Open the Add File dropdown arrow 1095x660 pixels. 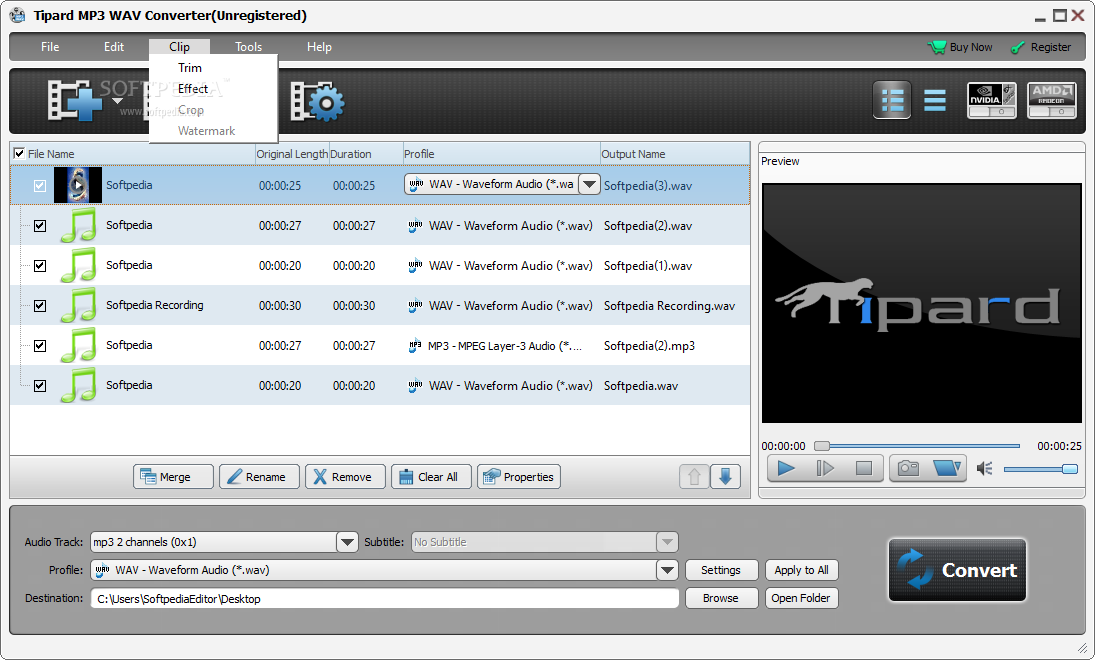118,101
